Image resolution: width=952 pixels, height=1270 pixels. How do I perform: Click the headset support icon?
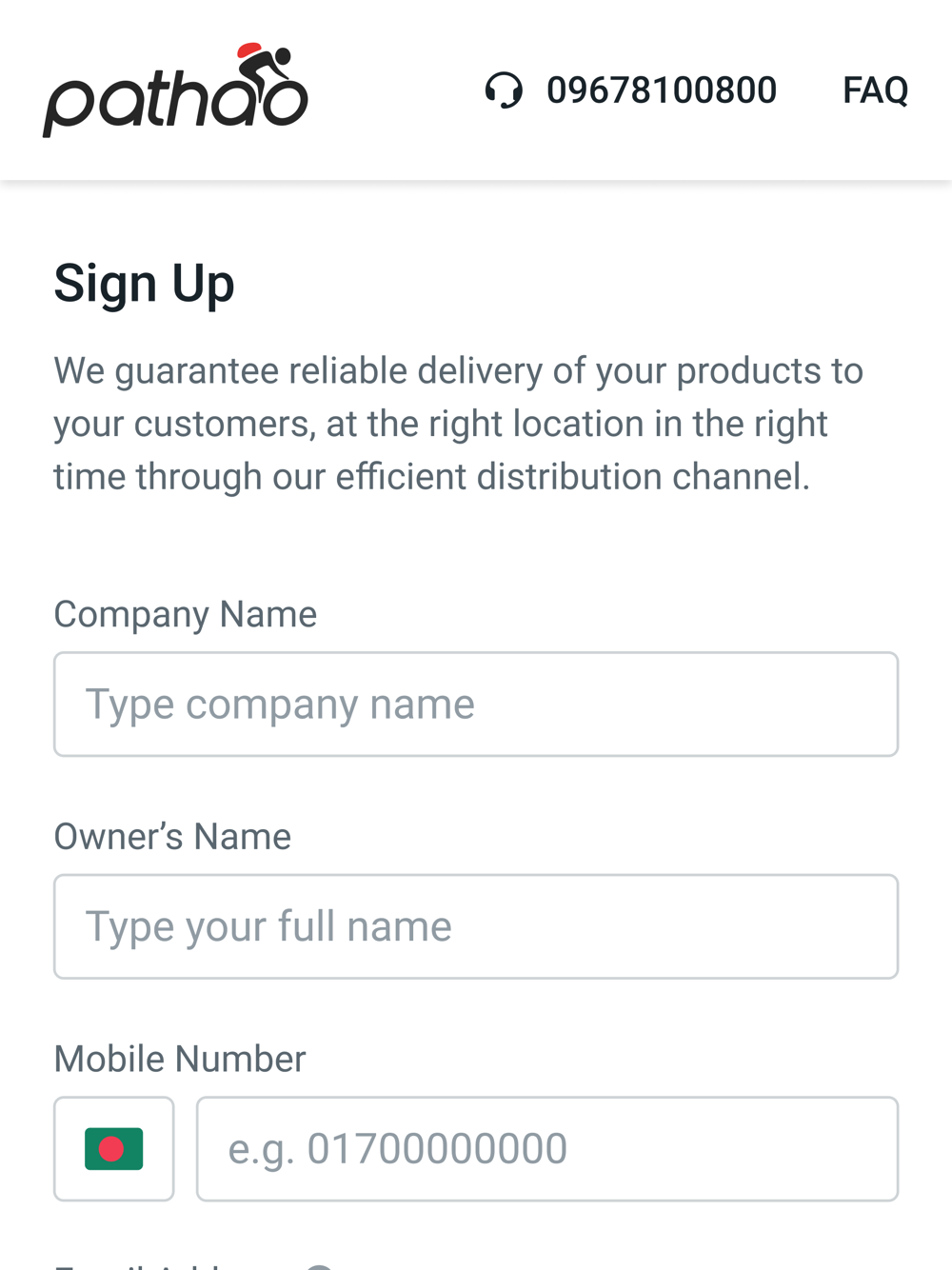pos(504,90)
